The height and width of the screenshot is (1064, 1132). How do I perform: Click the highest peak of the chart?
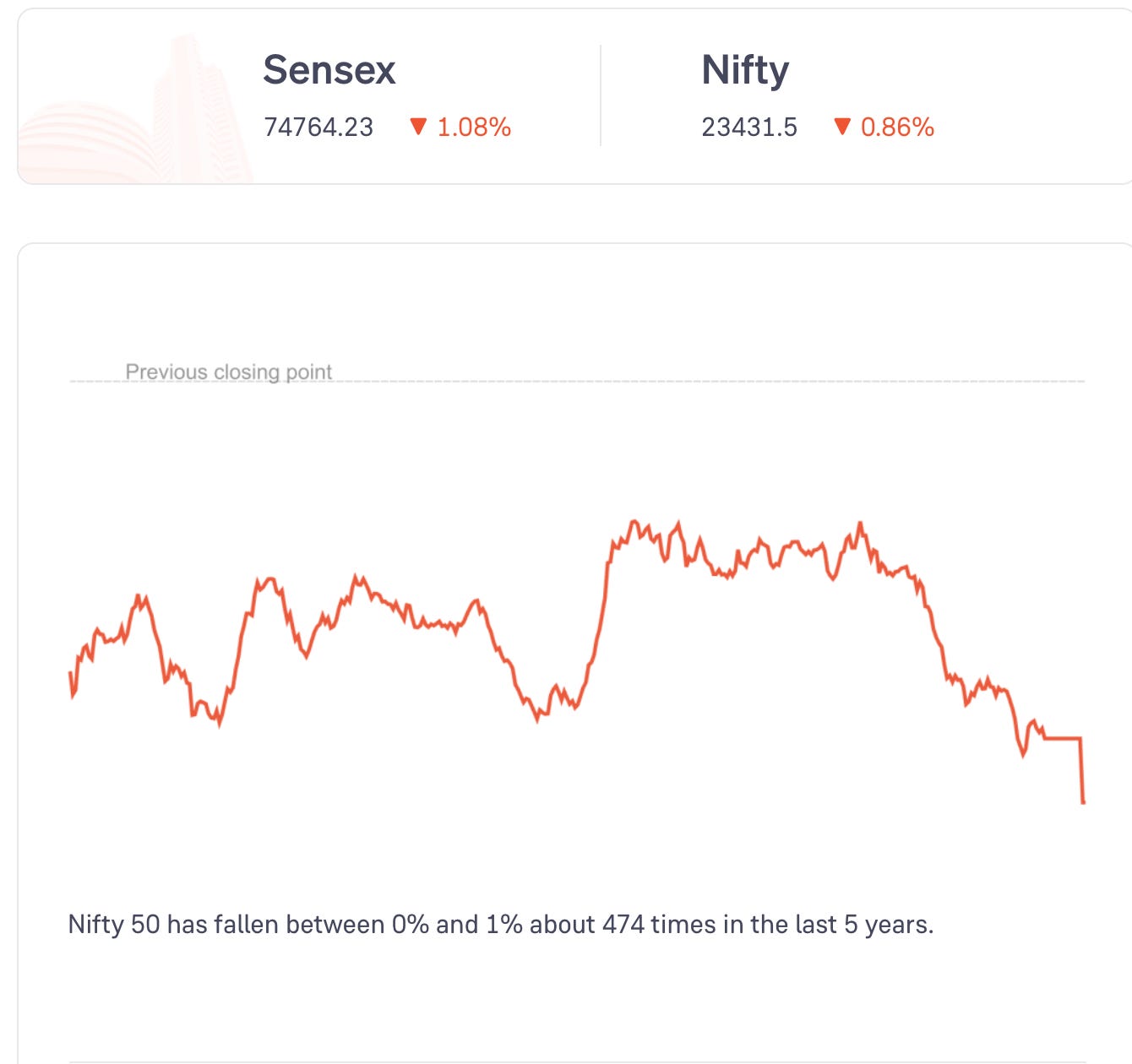pos(634,523)
